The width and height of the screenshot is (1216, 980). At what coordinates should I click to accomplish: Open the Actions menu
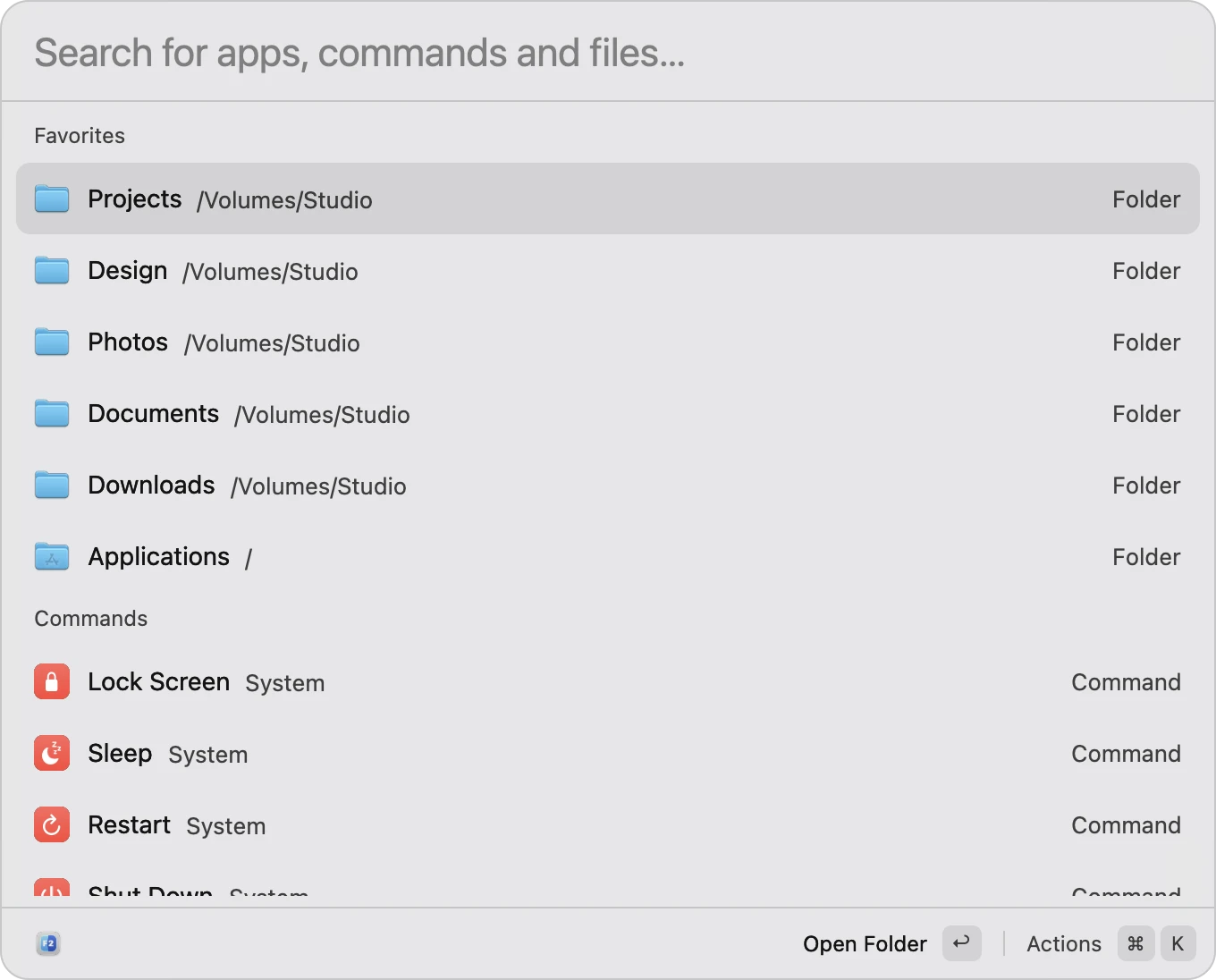tap(1064, 944)
